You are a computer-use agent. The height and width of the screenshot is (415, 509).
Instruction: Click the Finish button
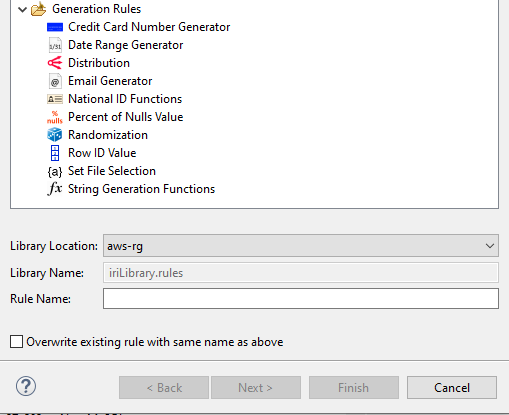pos(354,388)
